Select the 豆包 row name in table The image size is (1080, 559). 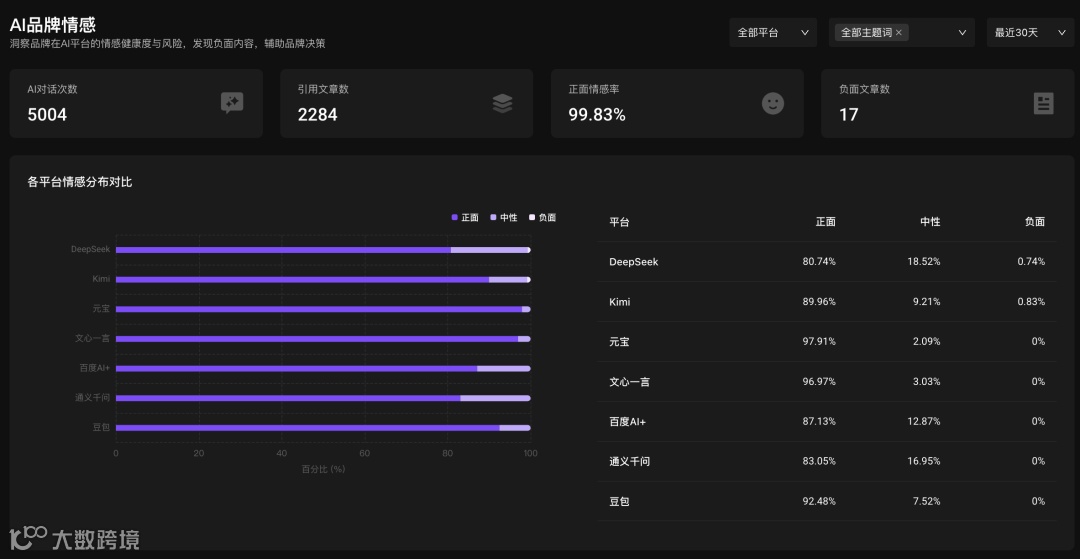(x=619, y=501)
